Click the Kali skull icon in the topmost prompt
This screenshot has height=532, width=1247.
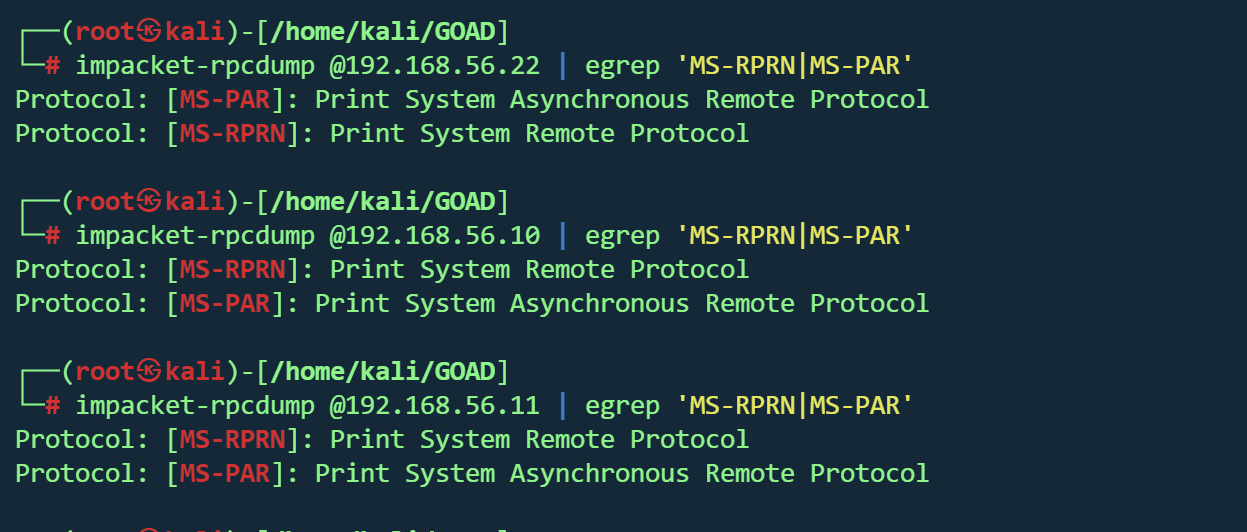coord(149,32)
